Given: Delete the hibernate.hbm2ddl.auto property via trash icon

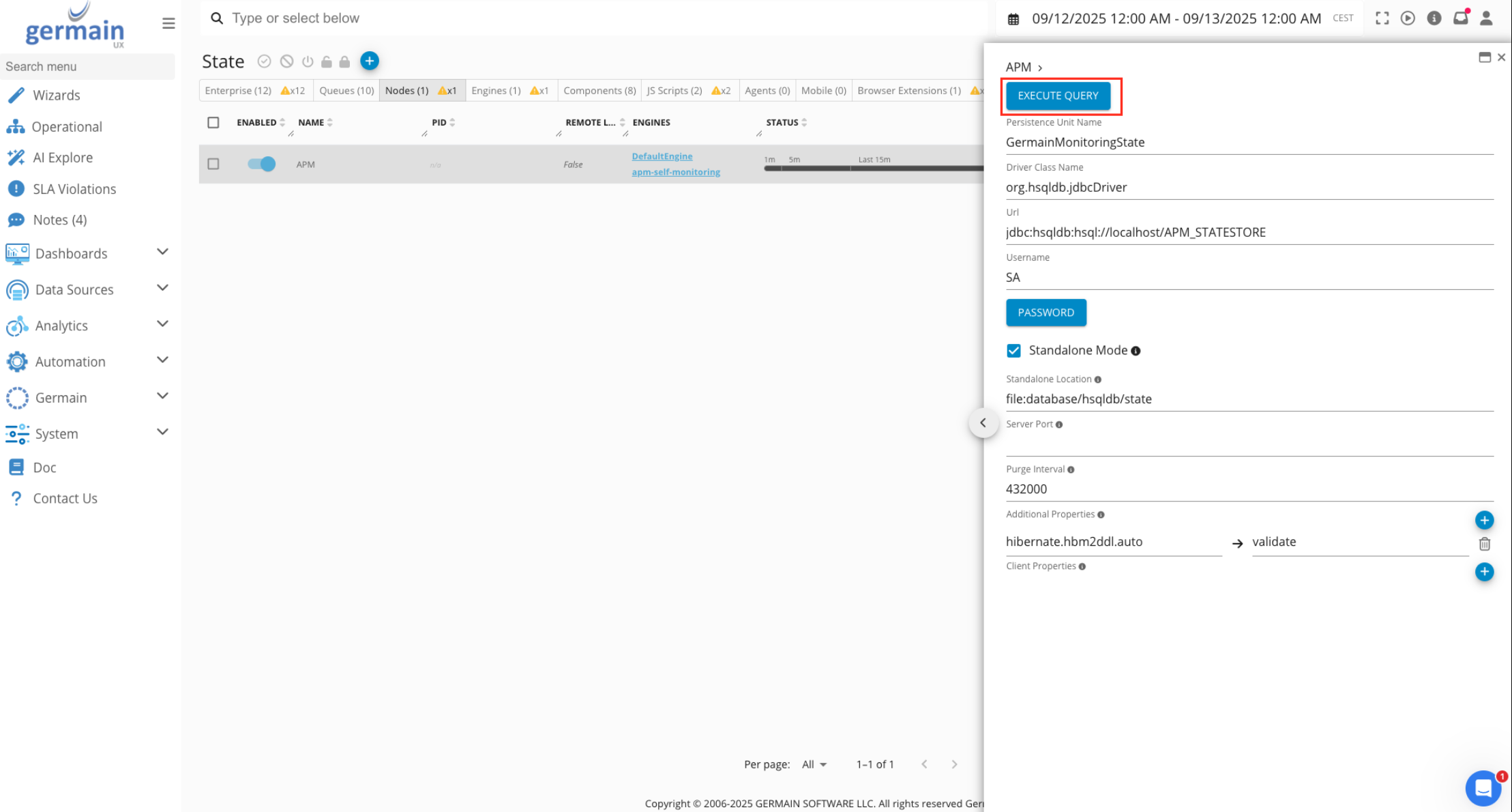Looking at the screenshot, I should (1484, 544).
